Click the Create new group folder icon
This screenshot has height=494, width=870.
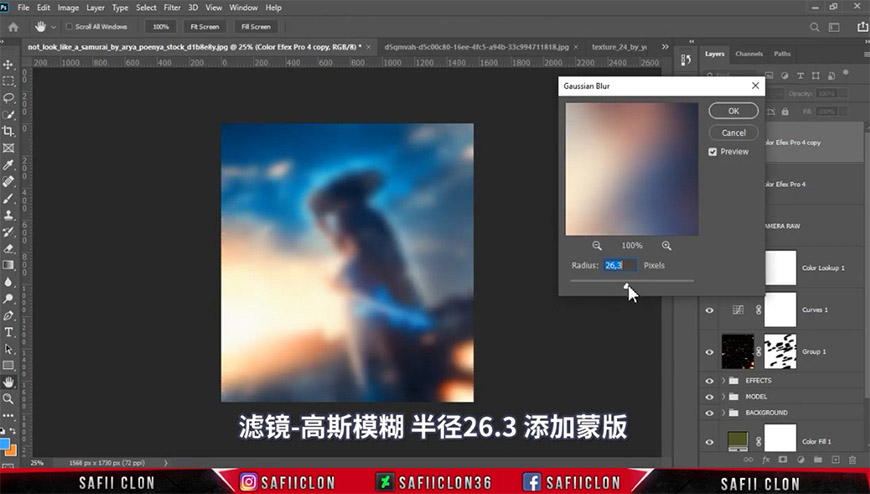818,460
